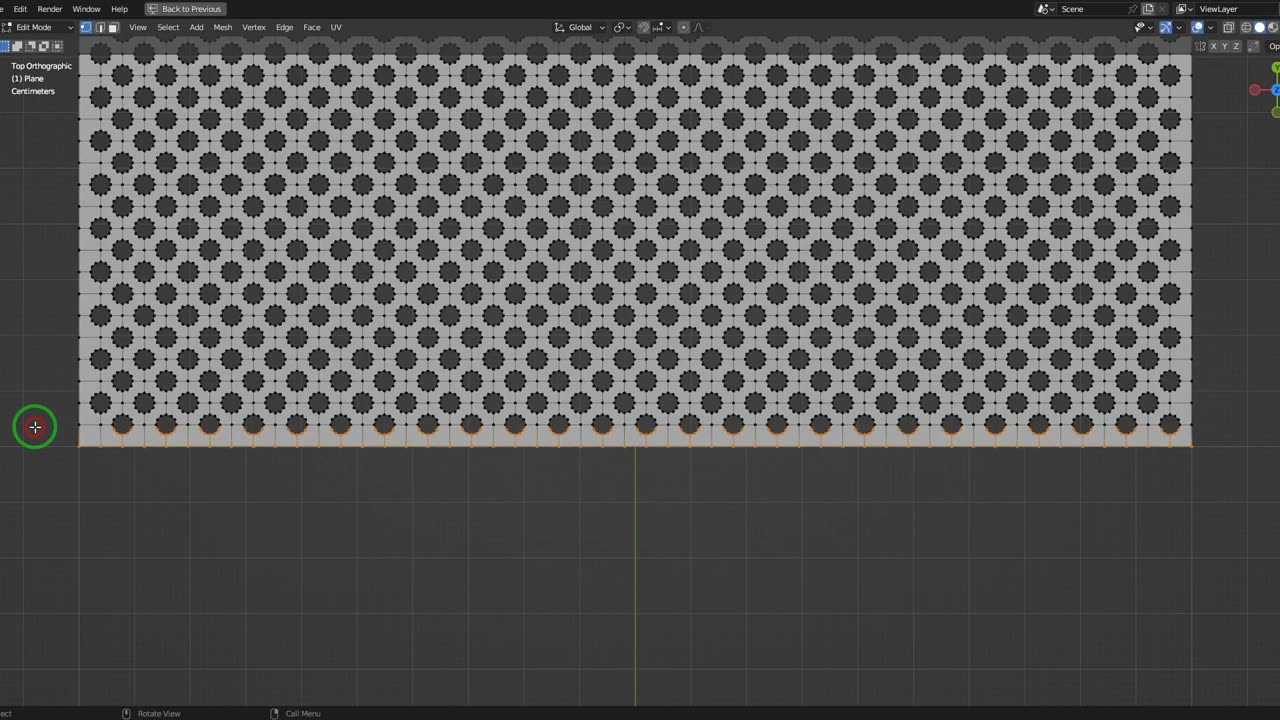Screen dimensions: 1280x720
Task: Open object visibility and selectability dropdown
Action: pos(1144,27)
